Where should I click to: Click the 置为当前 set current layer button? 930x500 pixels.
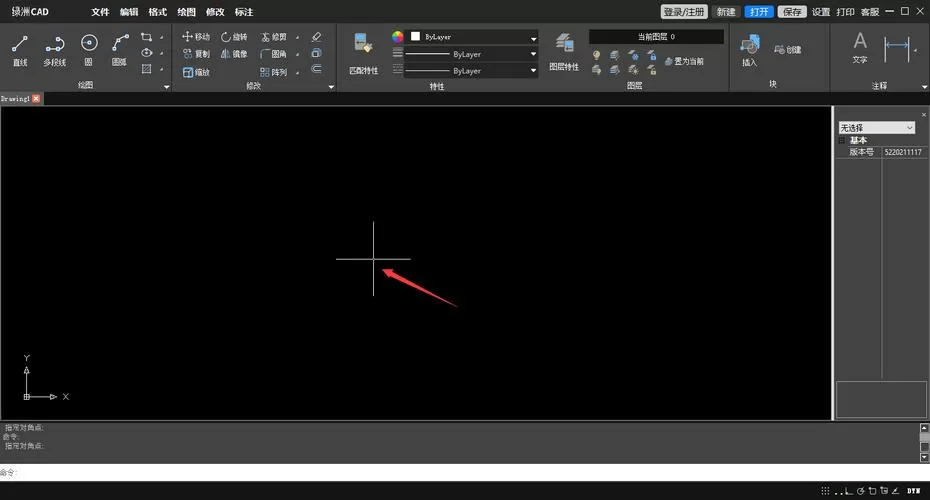click(684, 61)
